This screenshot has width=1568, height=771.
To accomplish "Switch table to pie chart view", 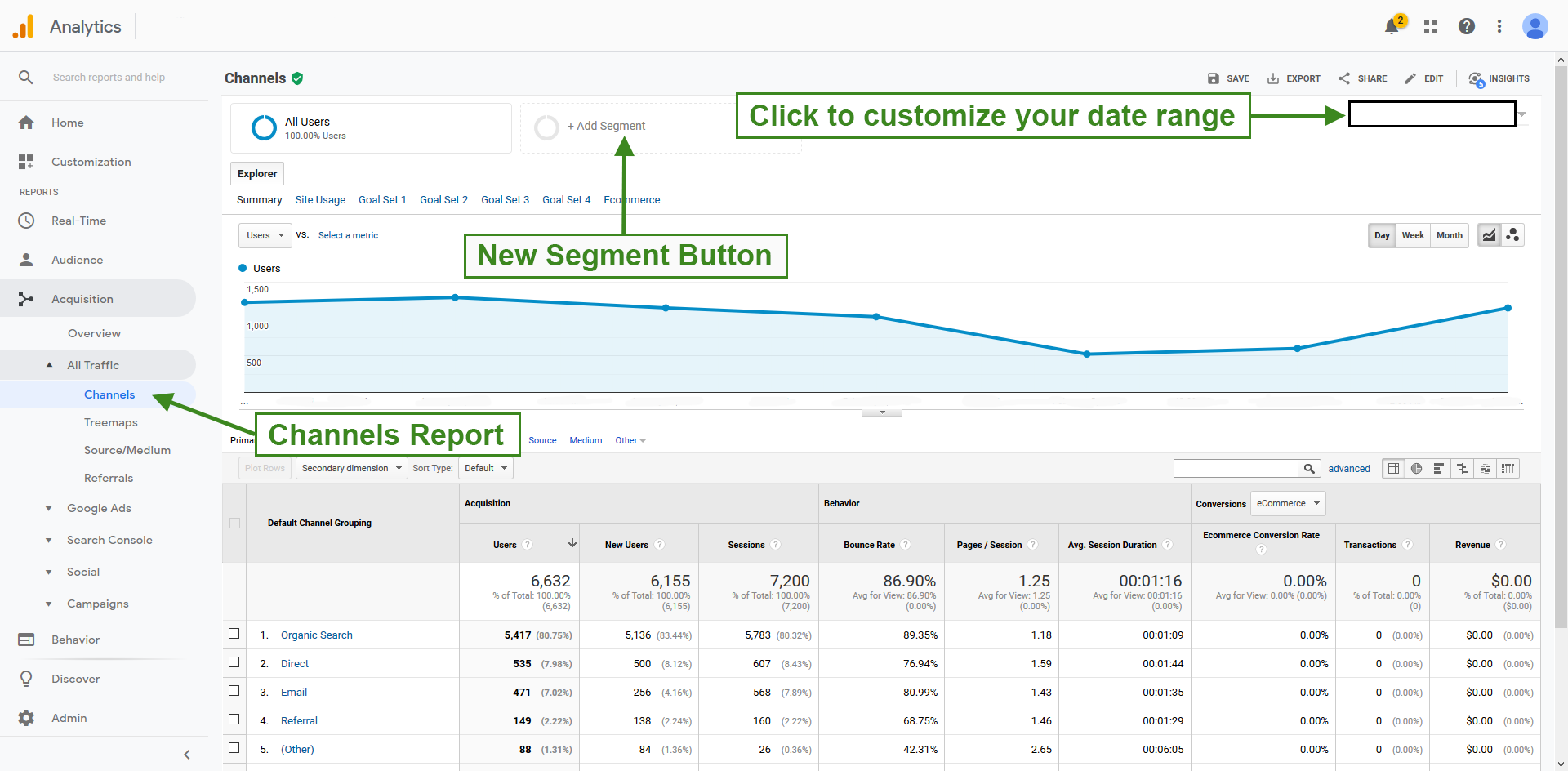I will 1415,468.
